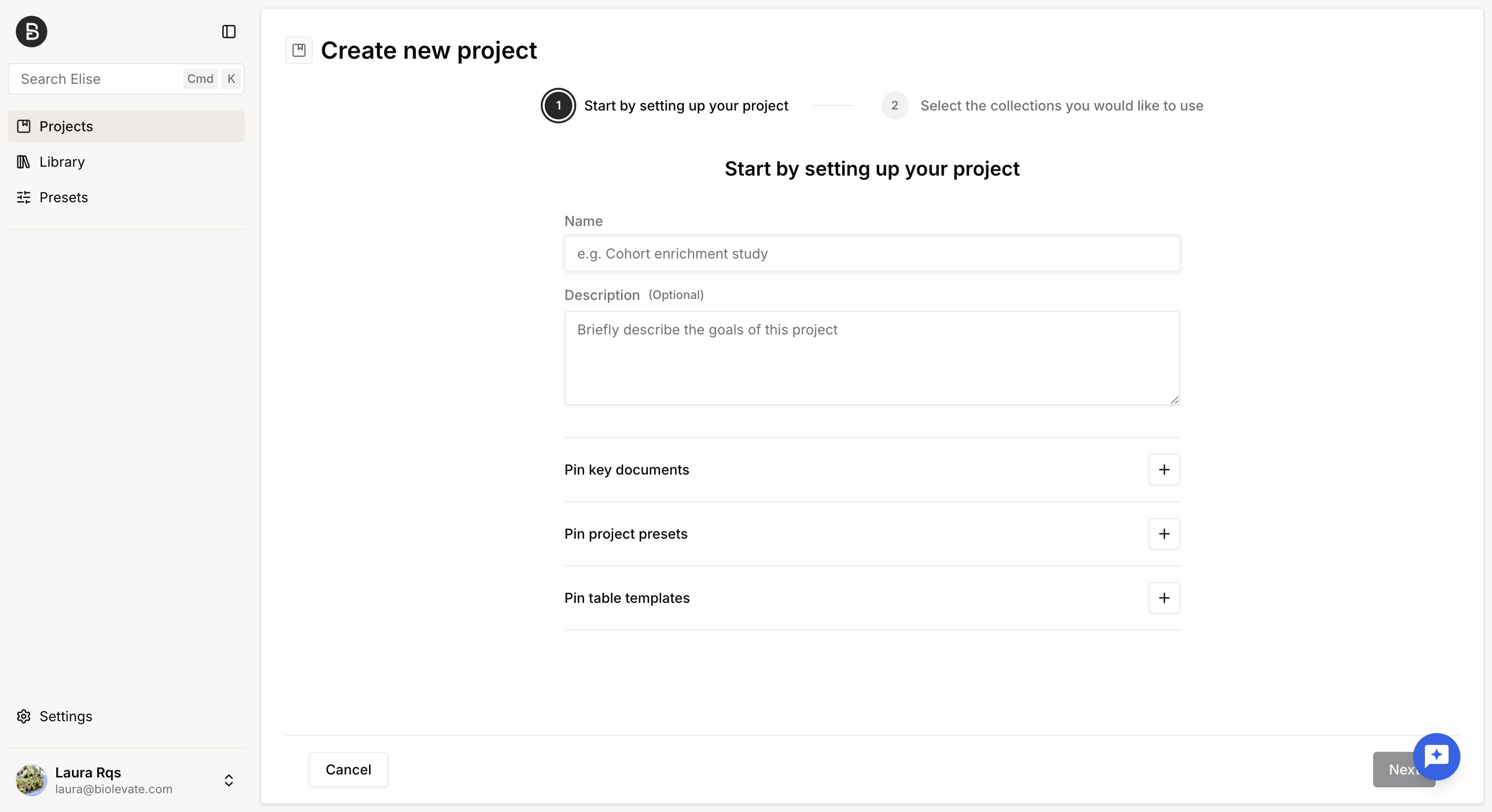Click Laura Rqs profile avatar
1492x812 pixels.
pos(31,780)
